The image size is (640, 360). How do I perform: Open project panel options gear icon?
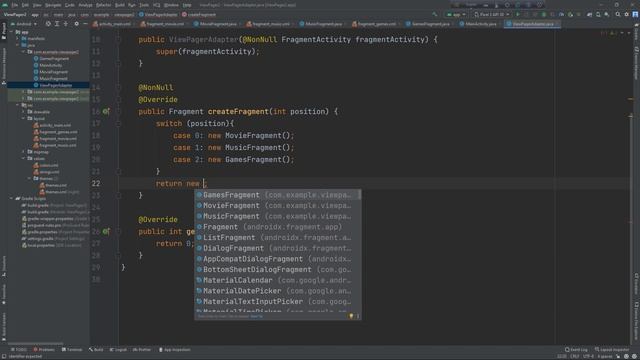pos(76,24)
